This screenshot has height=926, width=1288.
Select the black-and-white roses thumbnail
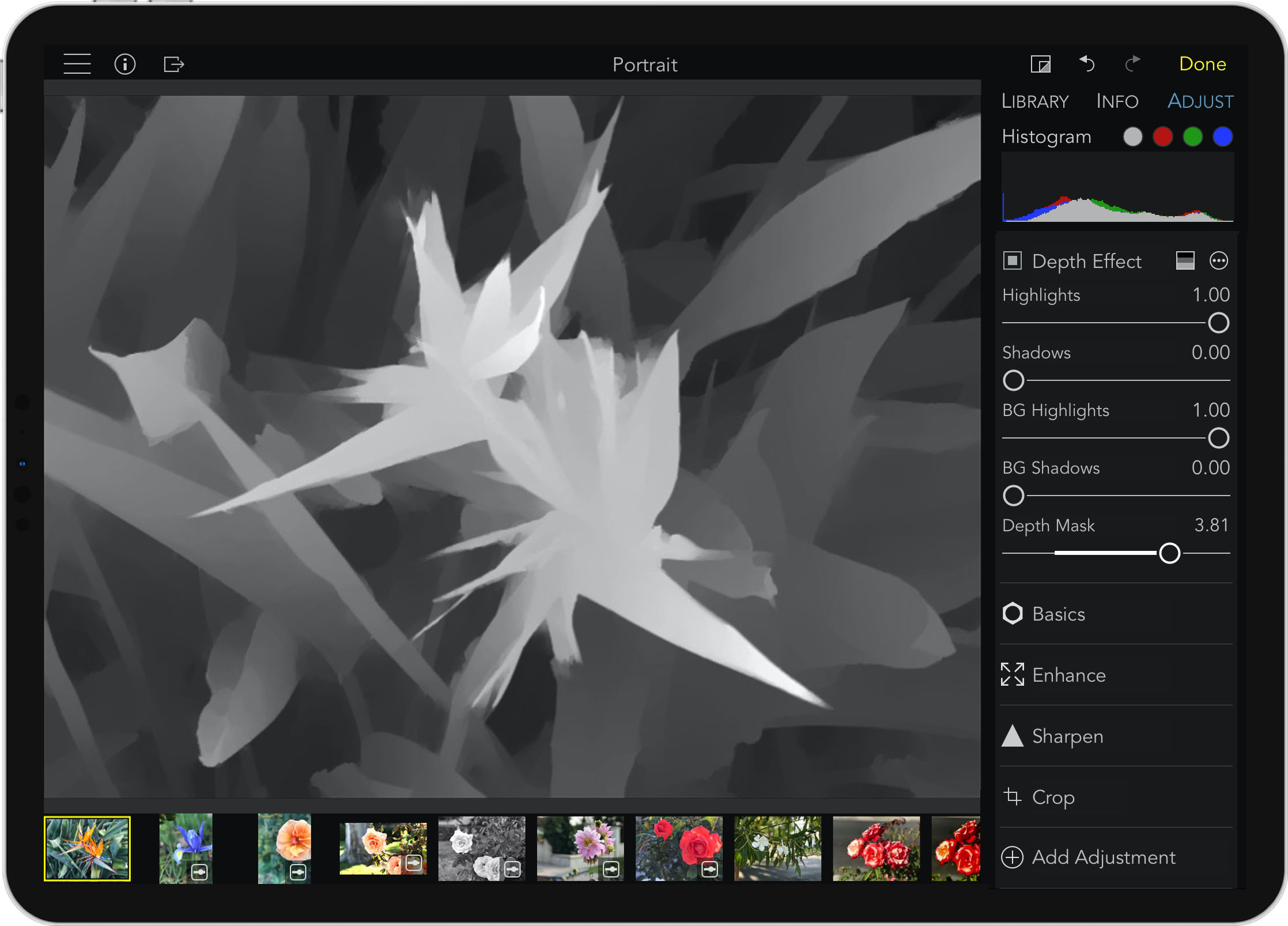tap(482, 848)
